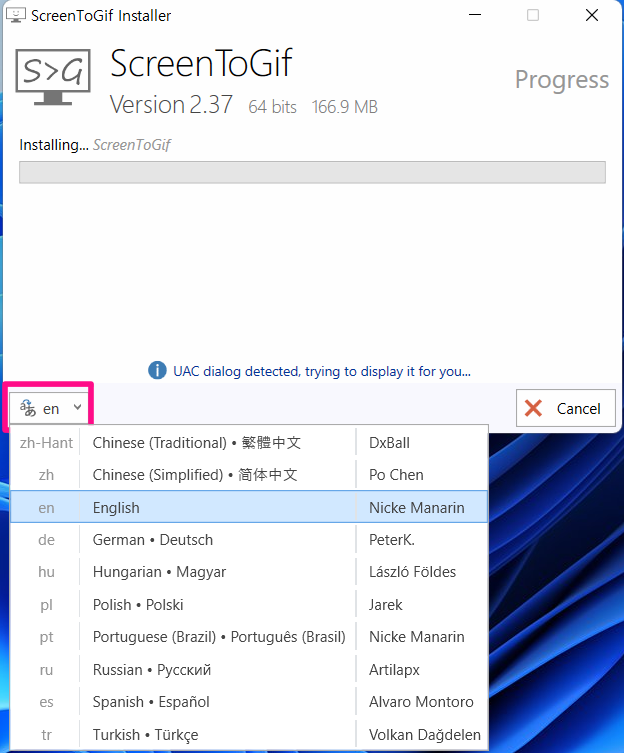Minimize the ScreenToGif Installer window
This screenshot has height=753, width=624.
tap(475, 15)
